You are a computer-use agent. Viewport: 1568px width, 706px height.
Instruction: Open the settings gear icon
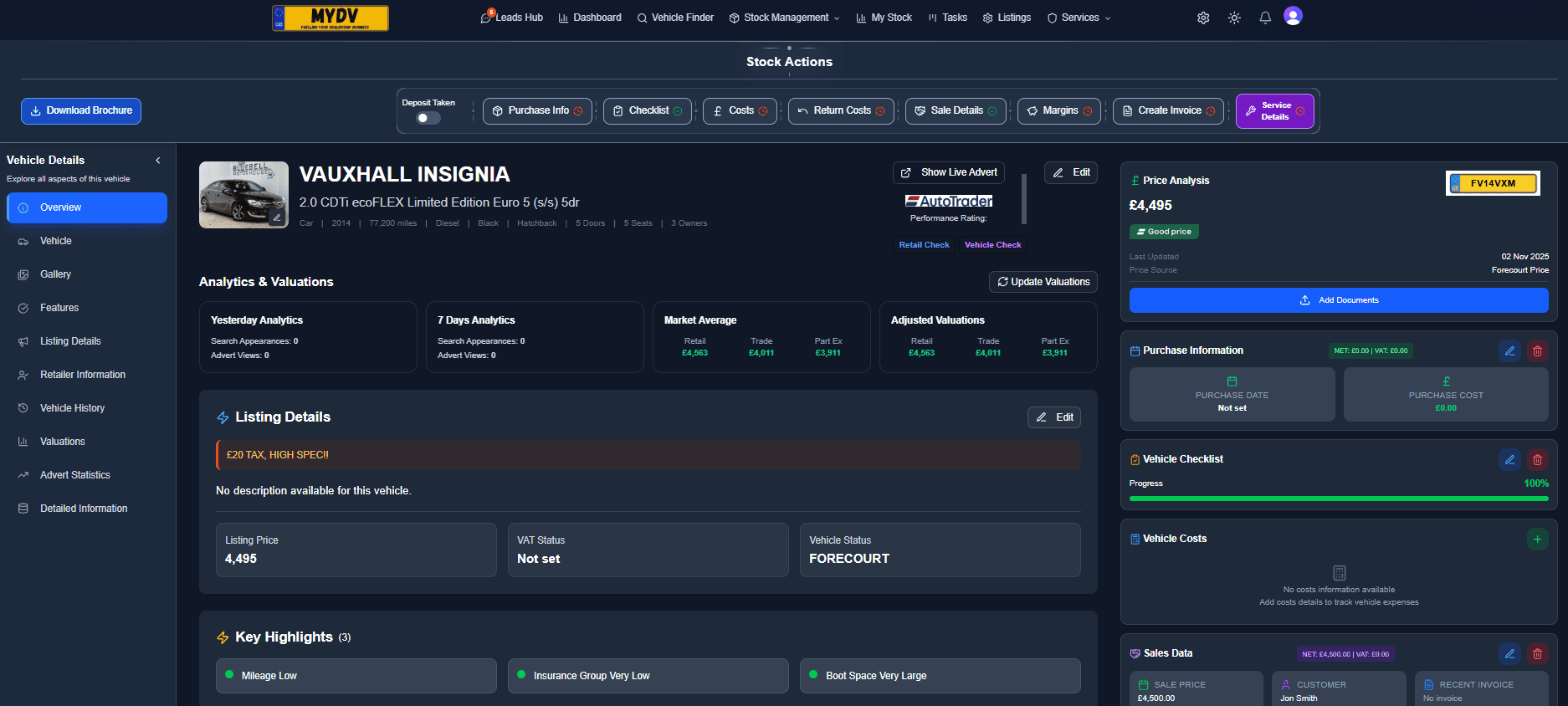click(1203, 18)
